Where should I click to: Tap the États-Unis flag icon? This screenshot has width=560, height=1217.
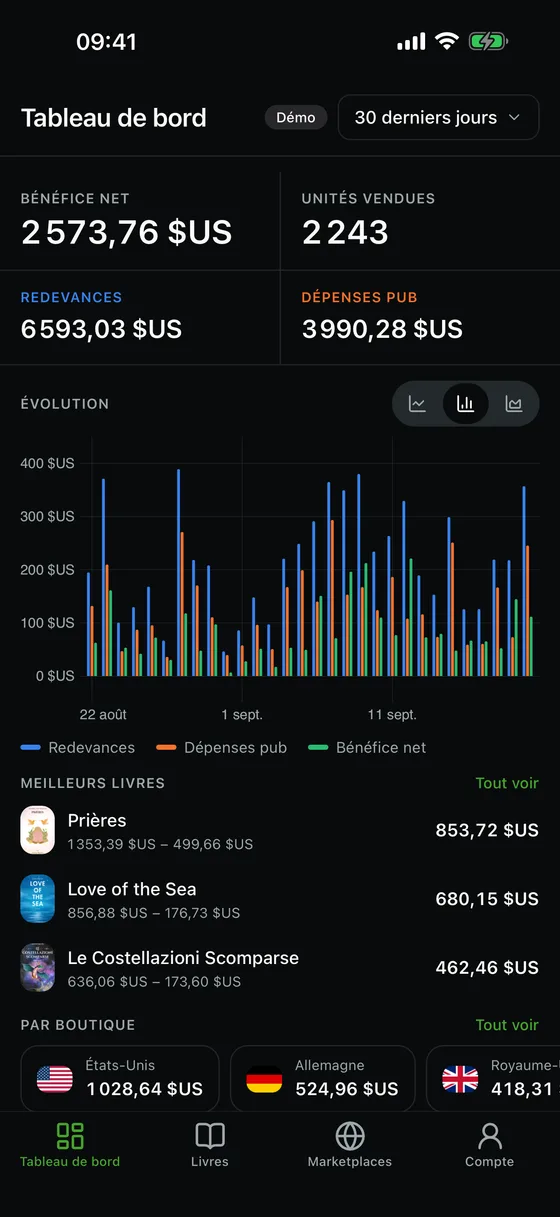point(55,1079)
